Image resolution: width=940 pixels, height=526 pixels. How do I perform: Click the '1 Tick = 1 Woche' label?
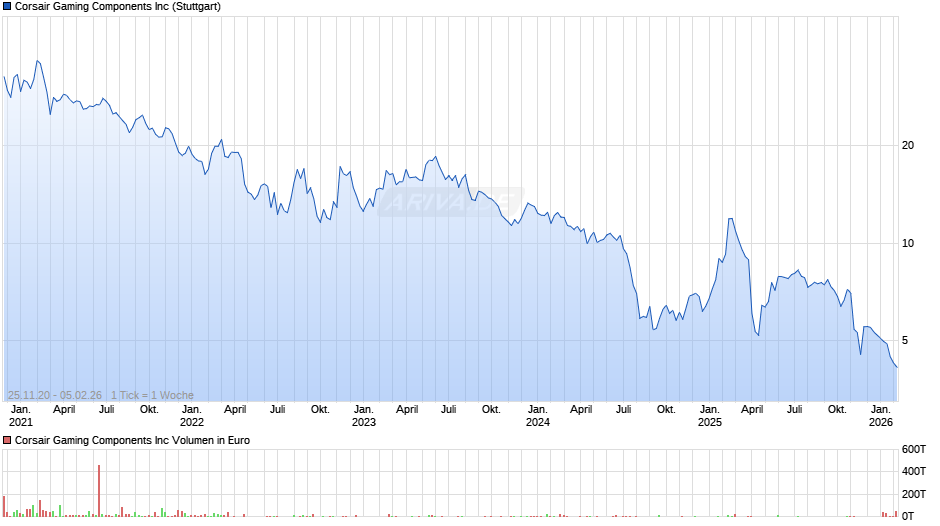[152, 395]
